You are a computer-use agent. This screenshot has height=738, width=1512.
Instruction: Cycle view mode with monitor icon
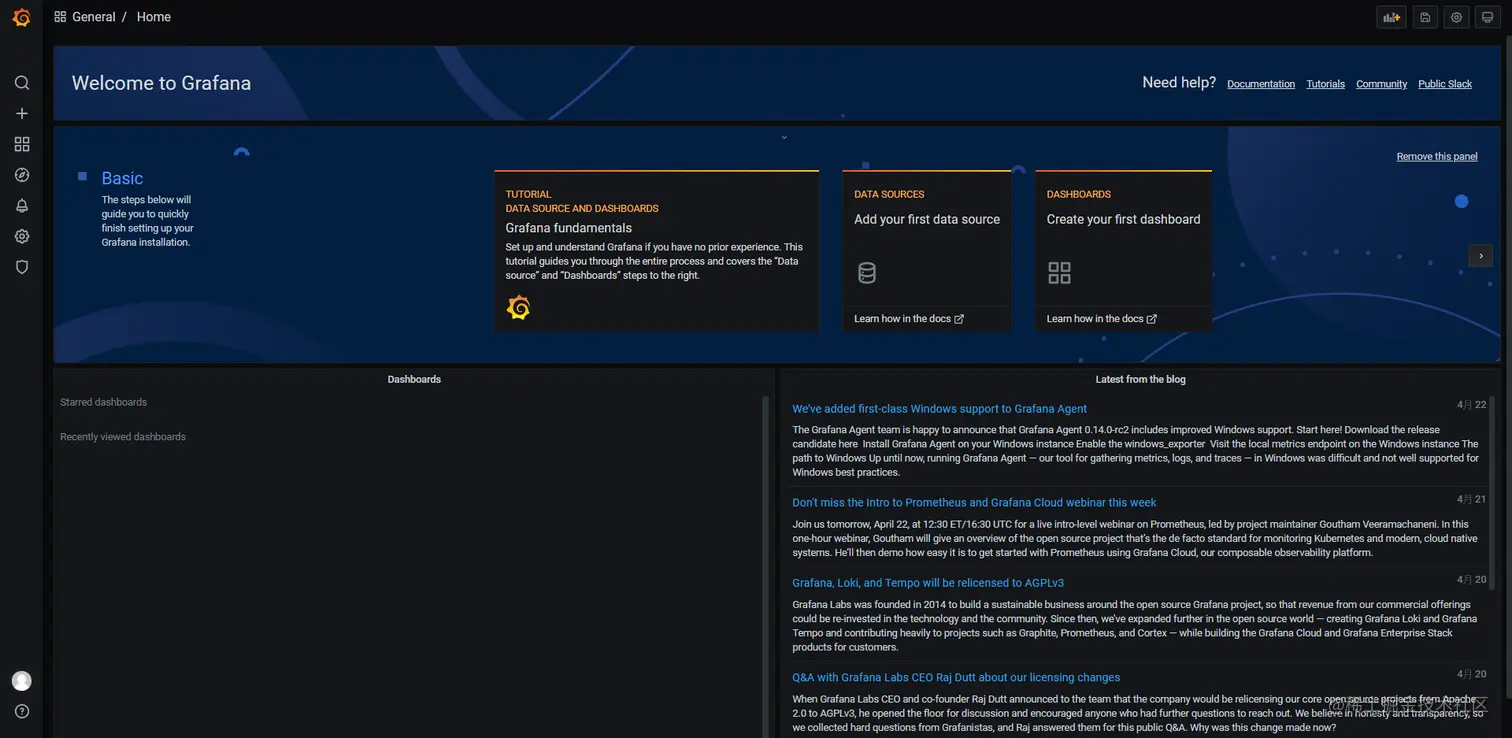click(1487, 17)
